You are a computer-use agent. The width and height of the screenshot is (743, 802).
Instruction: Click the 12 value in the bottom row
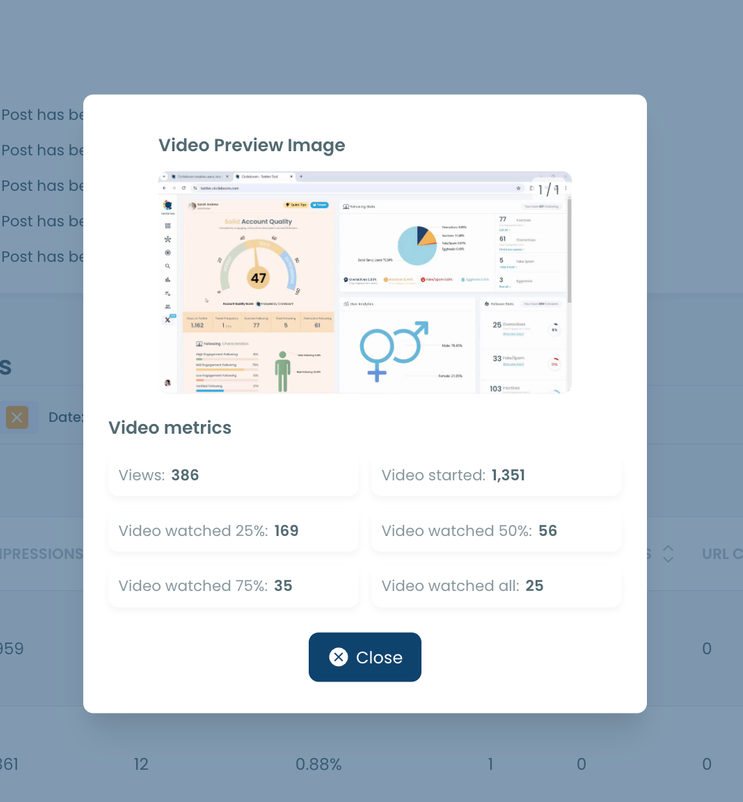click(x=141, y=764)
